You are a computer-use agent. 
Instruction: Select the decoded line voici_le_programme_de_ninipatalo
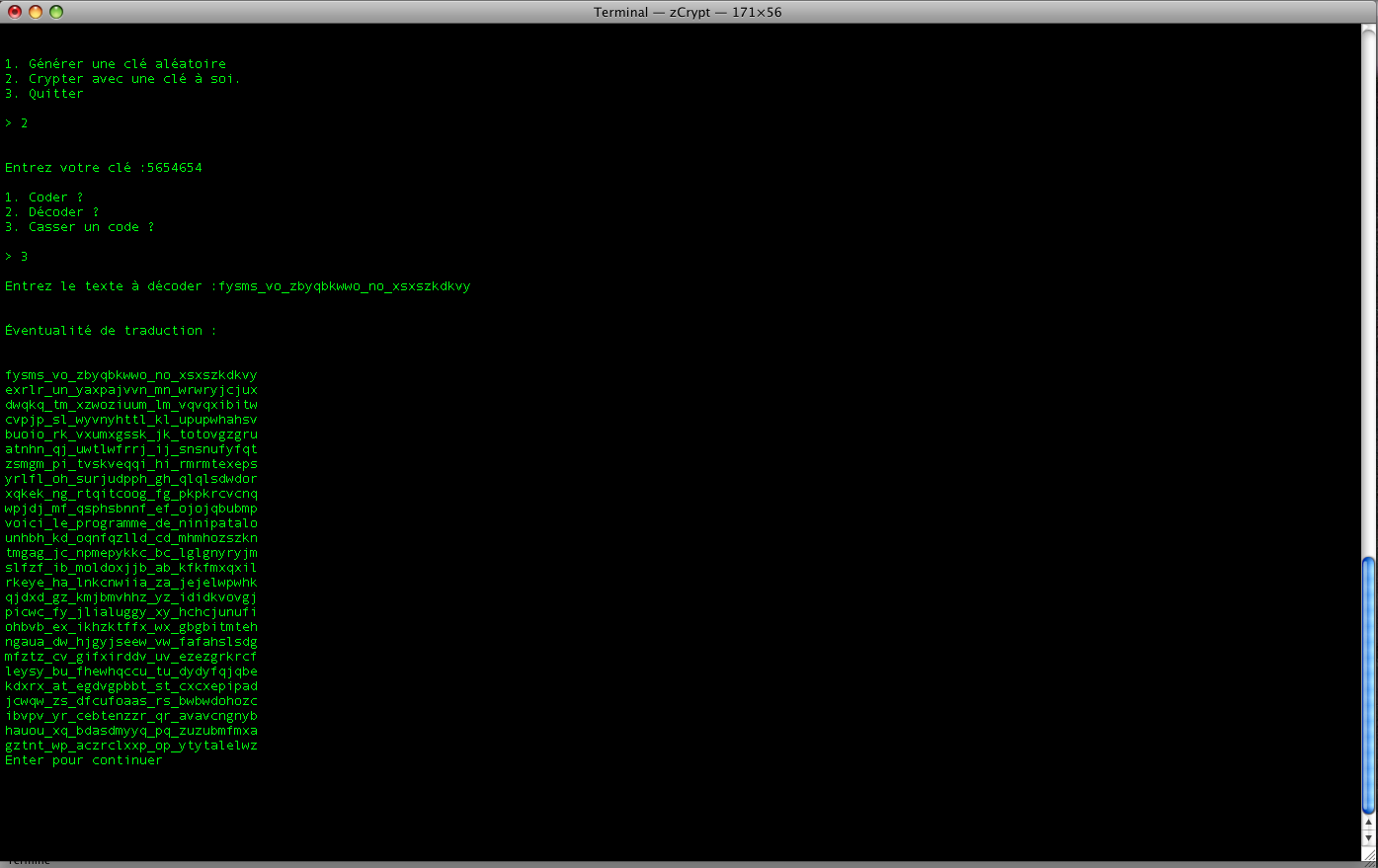[x=129, y=523]
